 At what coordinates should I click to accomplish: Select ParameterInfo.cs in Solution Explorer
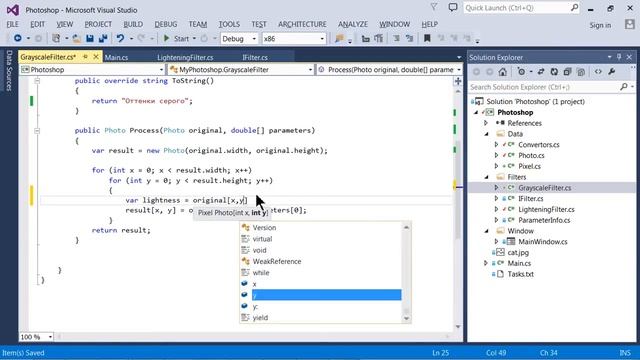click(544, 220)
